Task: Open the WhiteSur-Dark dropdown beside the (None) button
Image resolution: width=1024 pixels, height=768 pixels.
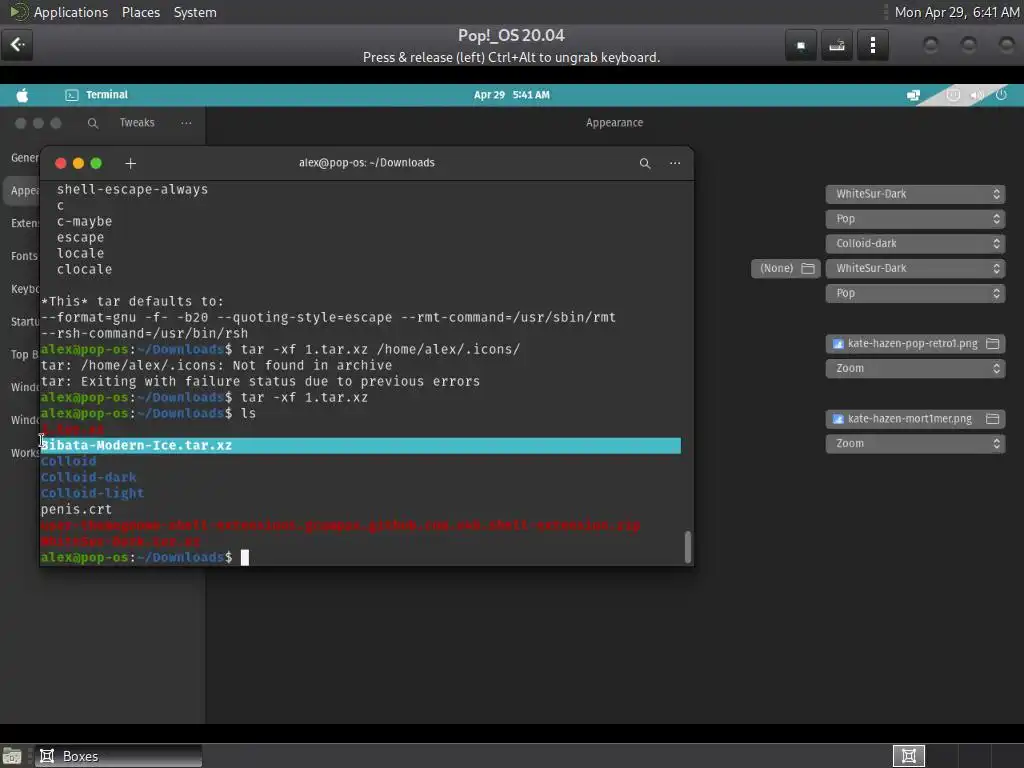Action: [x=915, y=268]
